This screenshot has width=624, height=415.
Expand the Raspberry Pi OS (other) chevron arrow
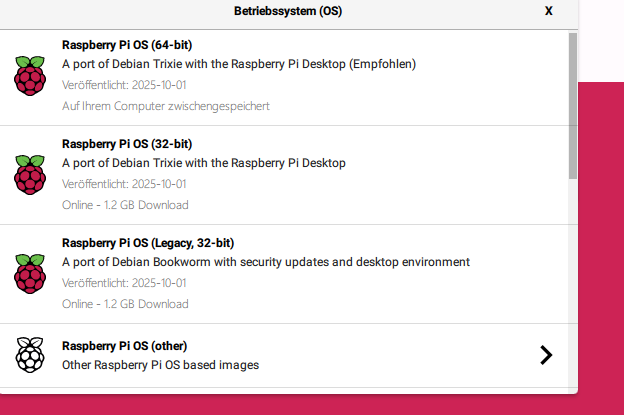(545, 355)
